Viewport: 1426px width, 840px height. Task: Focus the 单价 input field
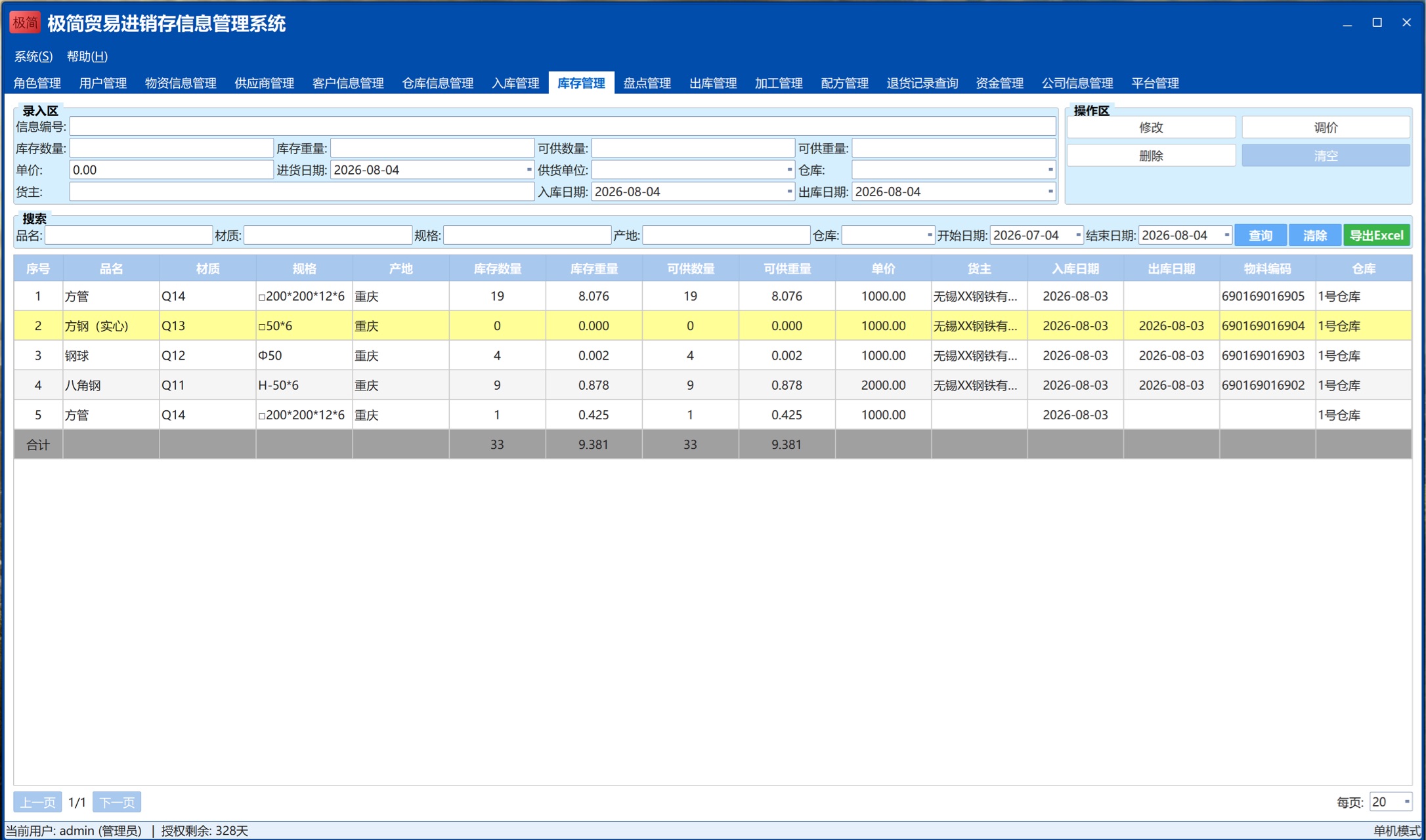(171, 170)
